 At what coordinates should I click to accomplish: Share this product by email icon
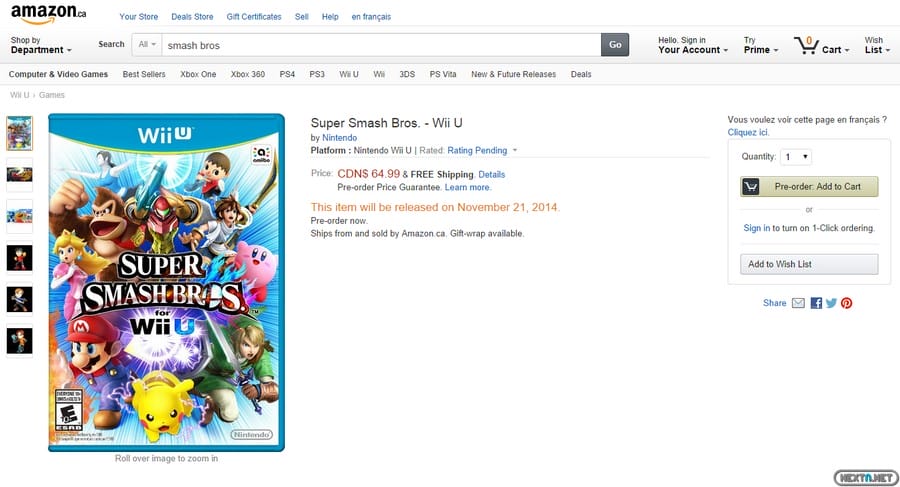798,303
